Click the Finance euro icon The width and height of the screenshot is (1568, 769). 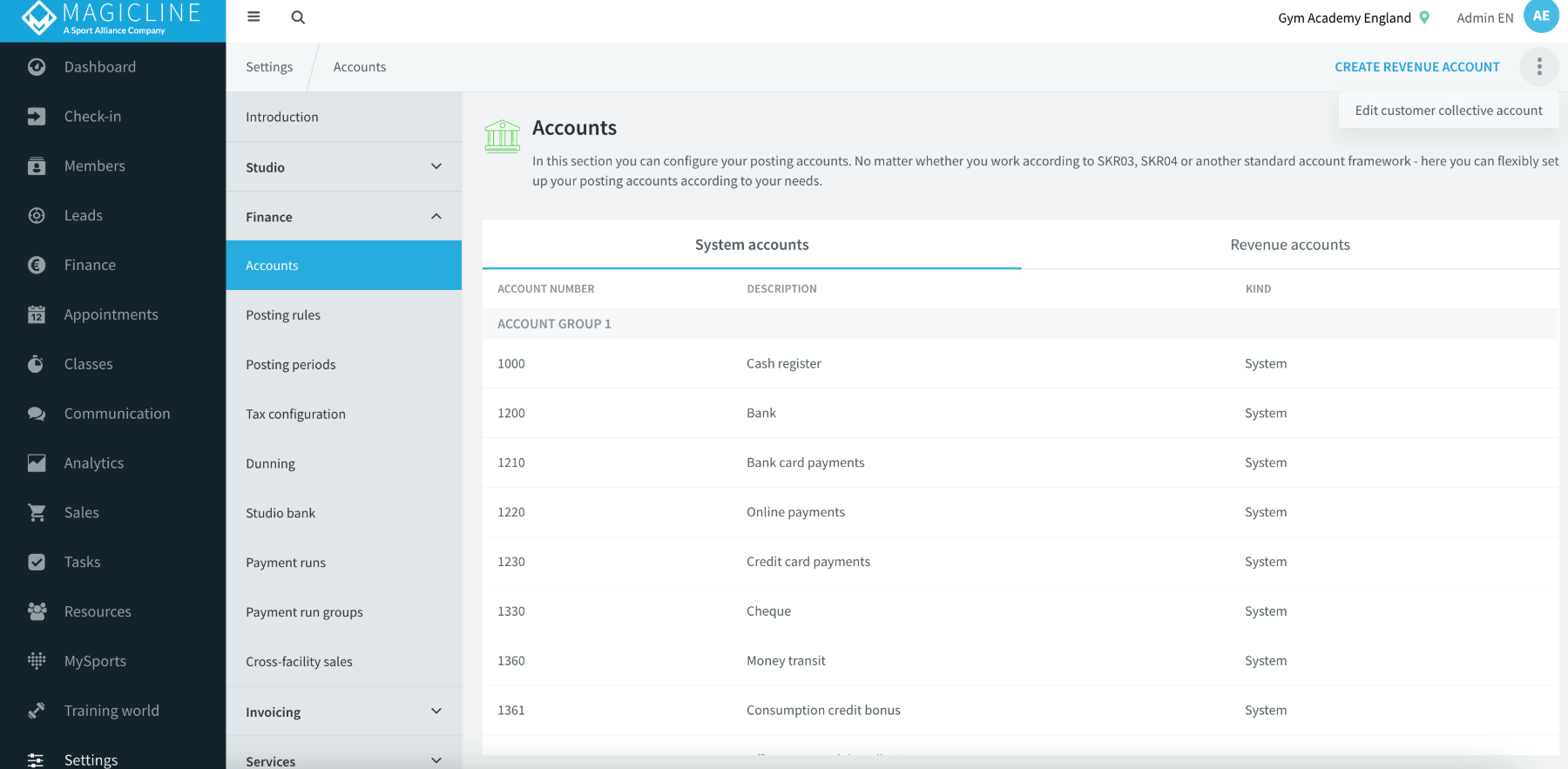click(x=37, y=266)
